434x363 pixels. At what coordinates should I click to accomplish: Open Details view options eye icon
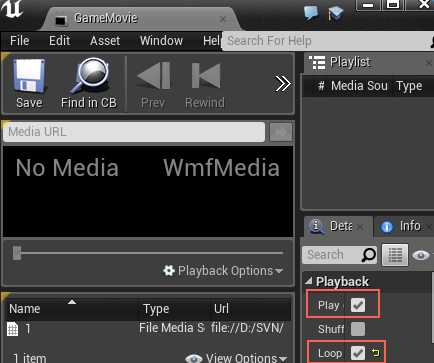point(421,255)
